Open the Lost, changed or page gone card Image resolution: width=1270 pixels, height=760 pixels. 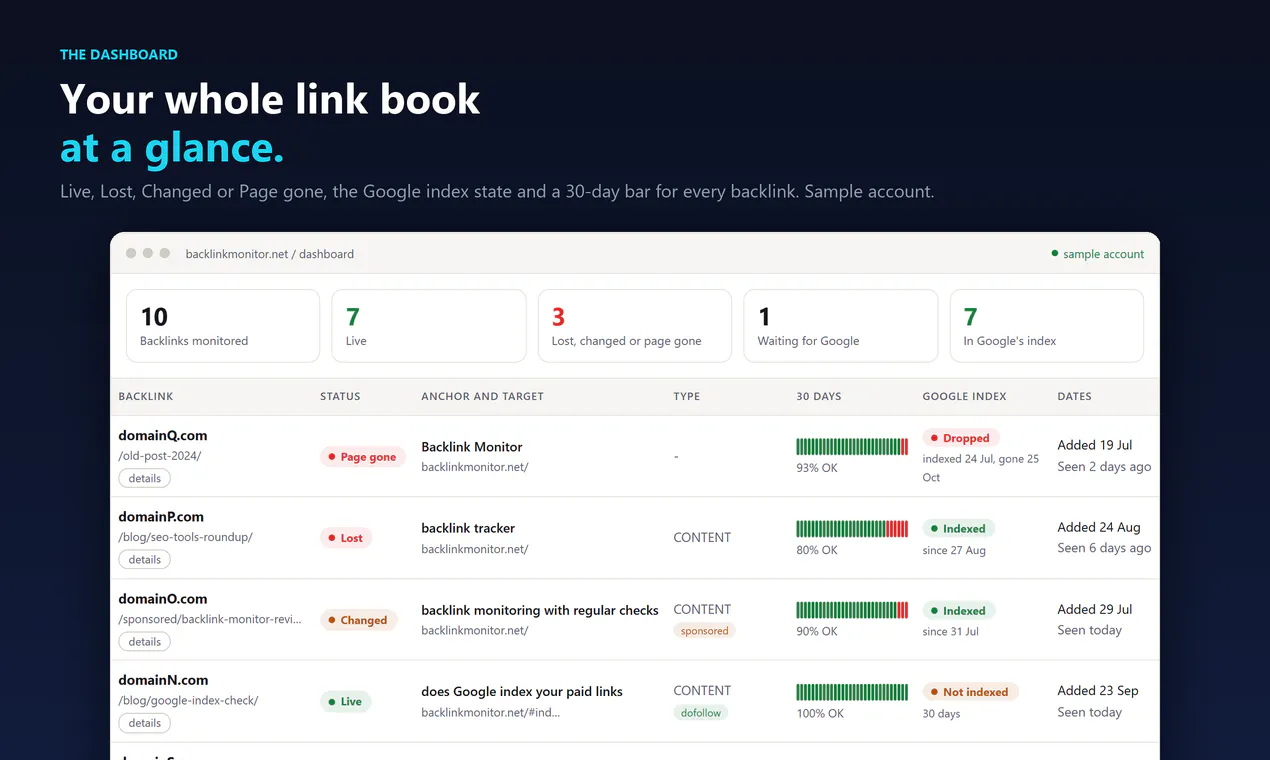click(635, 326)
